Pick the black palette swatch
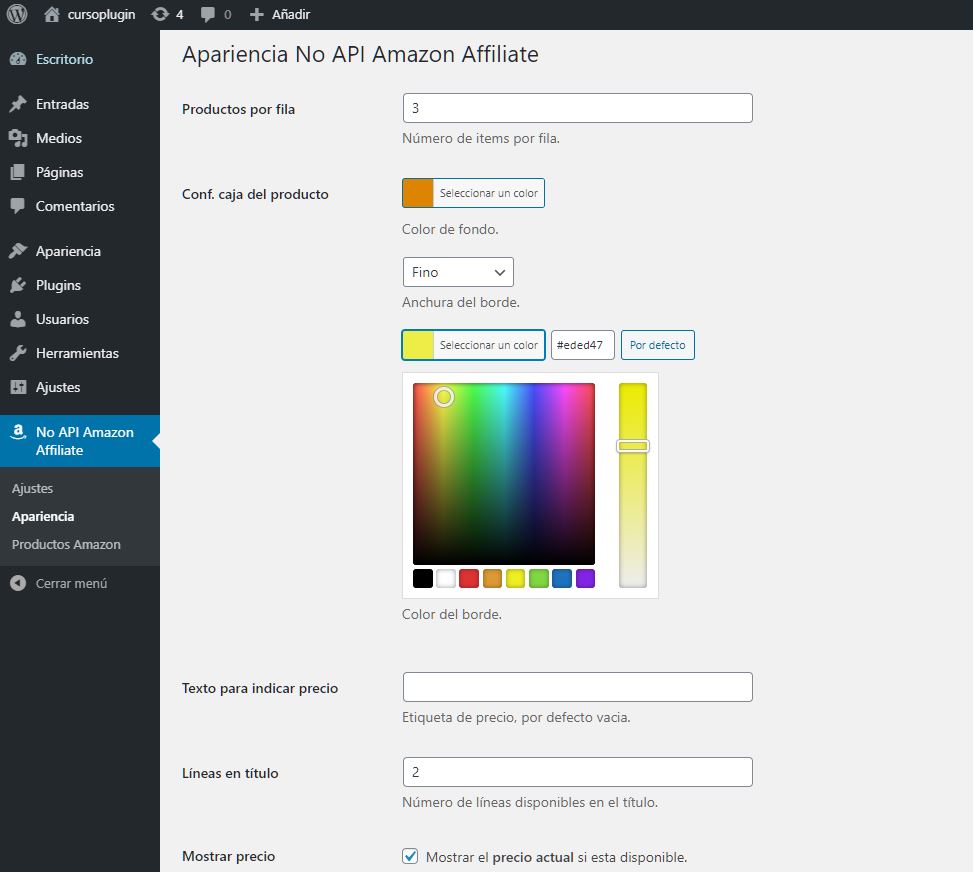This screenshot has width=973, height=872. click(423, 578)
